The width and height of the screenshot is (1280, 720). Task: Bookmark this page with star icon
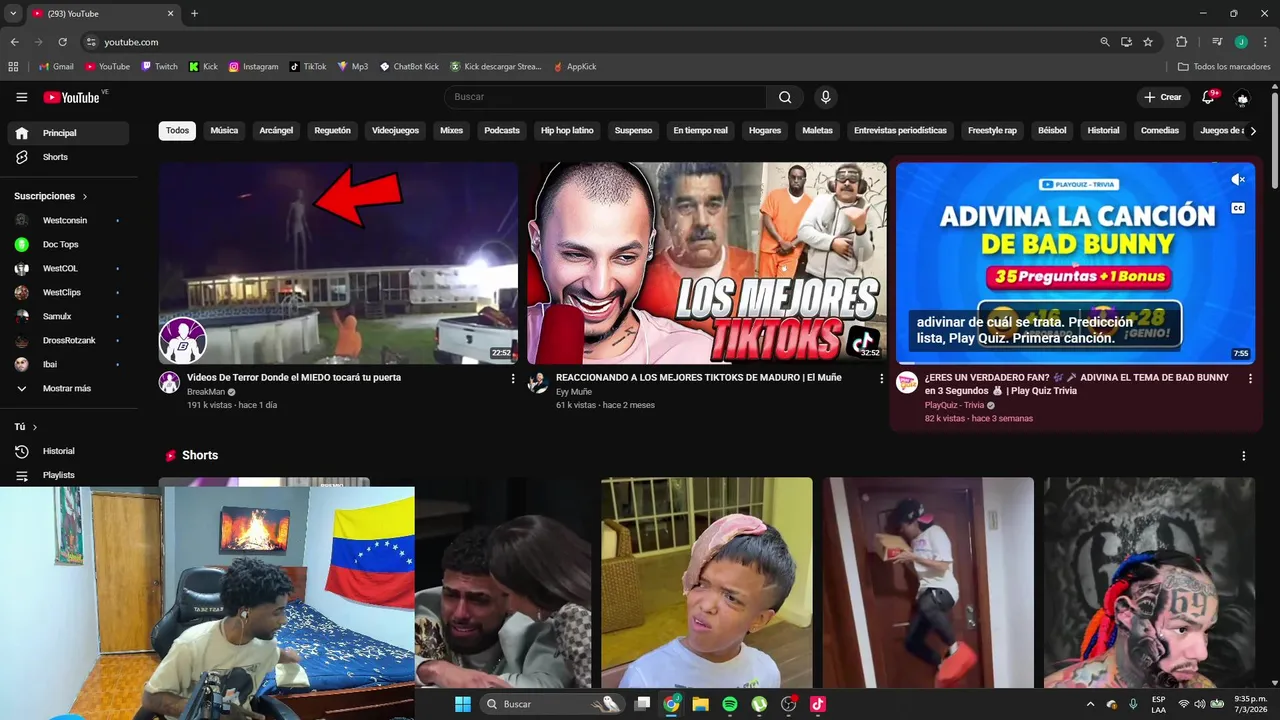pos(1148,42)
